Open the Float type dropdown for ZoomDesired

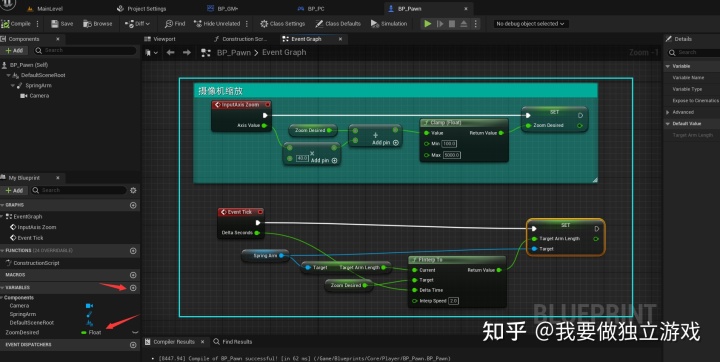point(91,333)
